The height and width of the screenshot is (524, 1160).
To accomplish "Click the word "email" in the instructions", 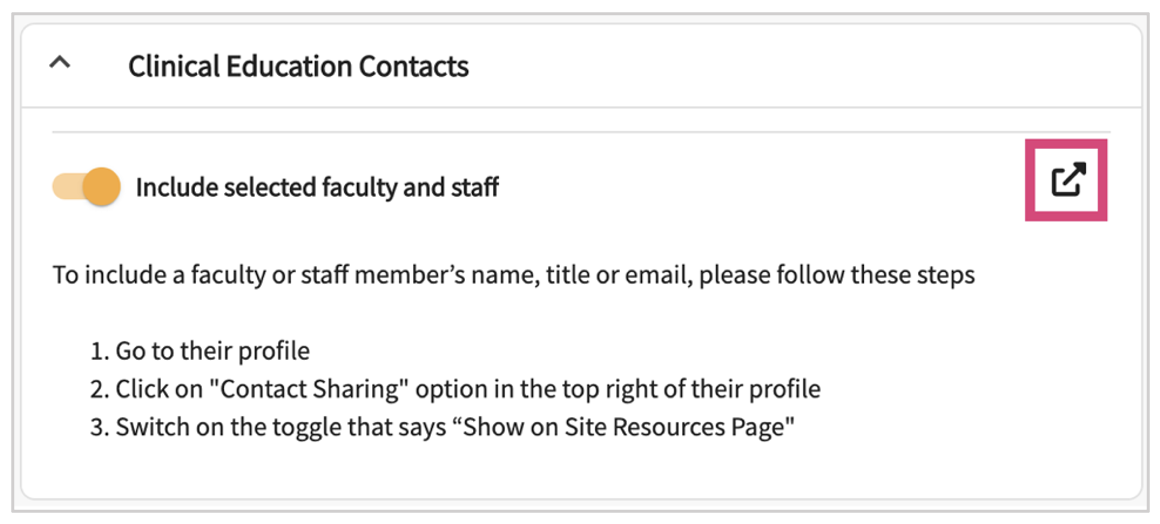I will pyautogui.click(x=660, y=275).
